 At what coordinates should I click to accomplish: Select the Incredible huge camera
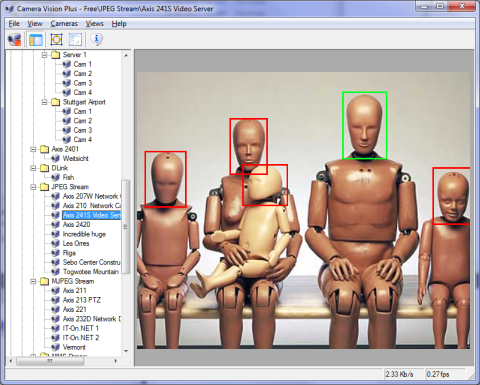(84, 234)
